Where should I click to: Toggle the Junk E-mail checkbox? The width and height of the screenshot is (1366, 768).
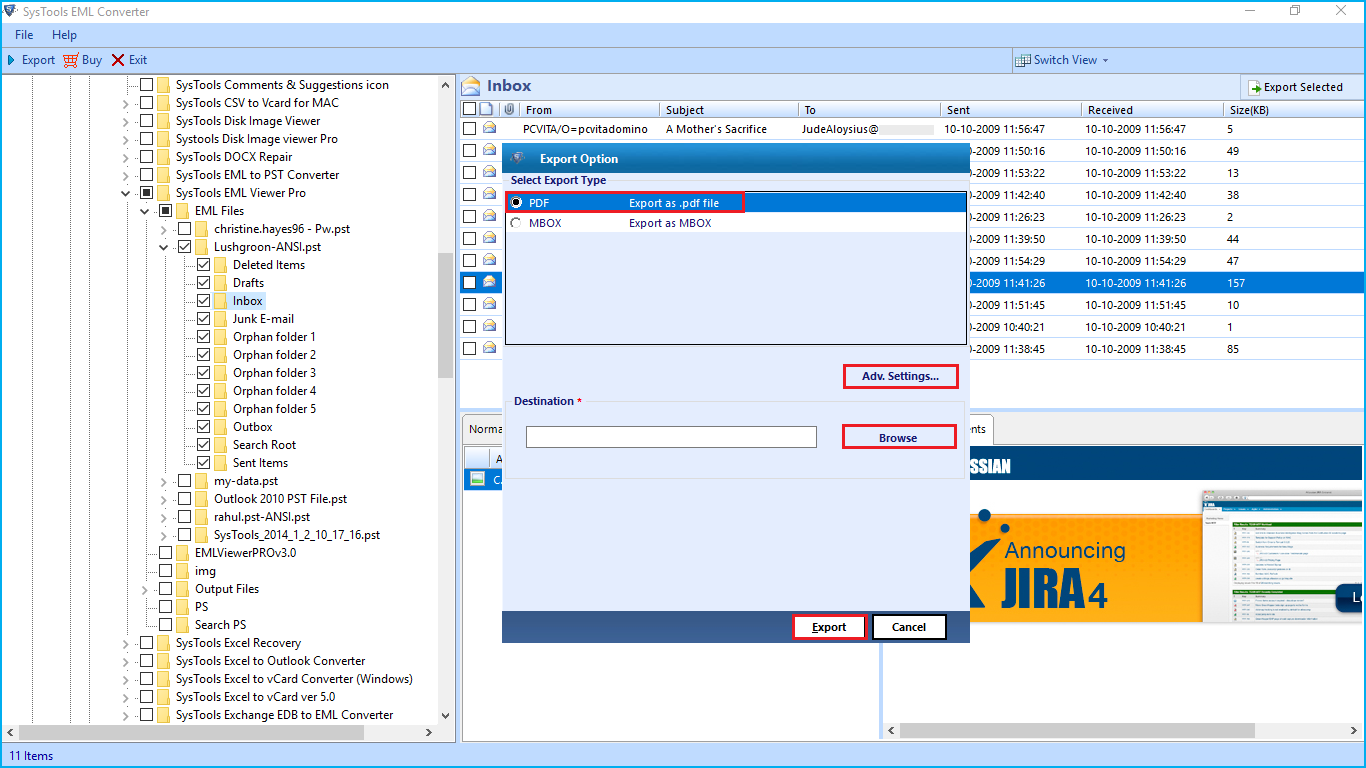(x=204, y=319)
